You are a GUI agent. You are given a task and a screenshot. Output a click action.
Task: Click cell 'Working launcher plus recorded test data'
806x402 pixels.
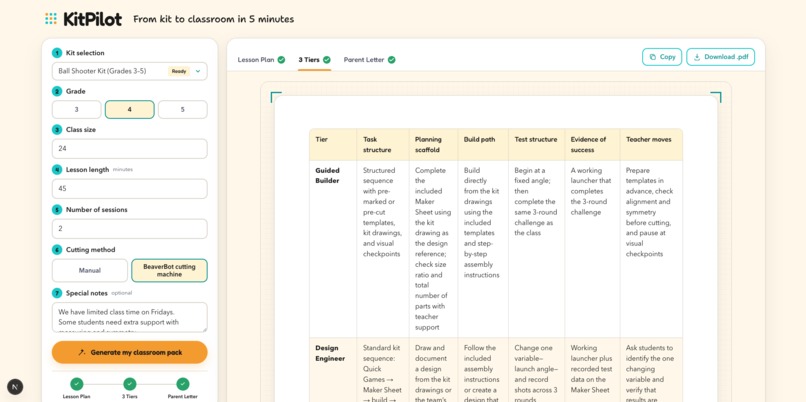[x=592, y=370]
